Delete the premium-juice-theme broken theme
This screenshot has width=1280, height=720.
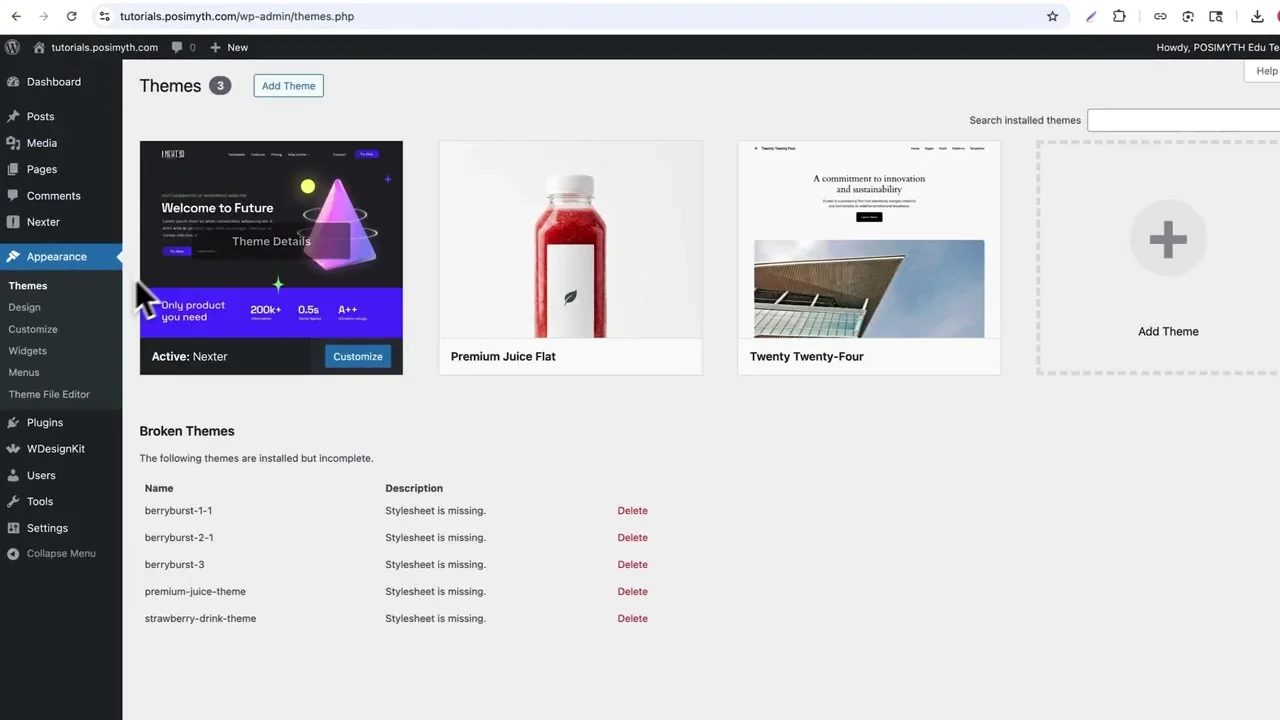coord(632,592)
